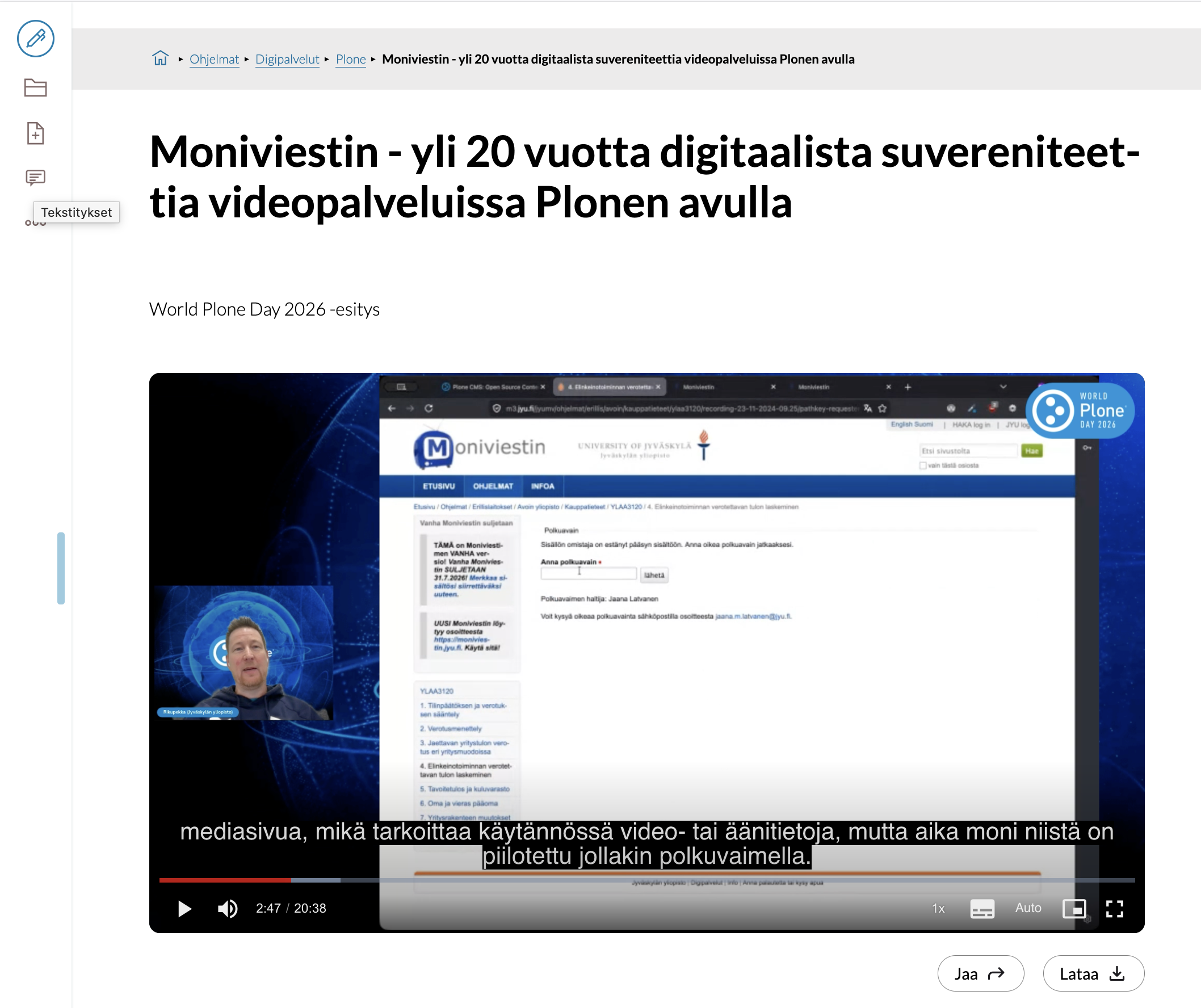Click the Lataa download button
The width and height of the screenshot is (1201, 1008).
click(1093, 973)
